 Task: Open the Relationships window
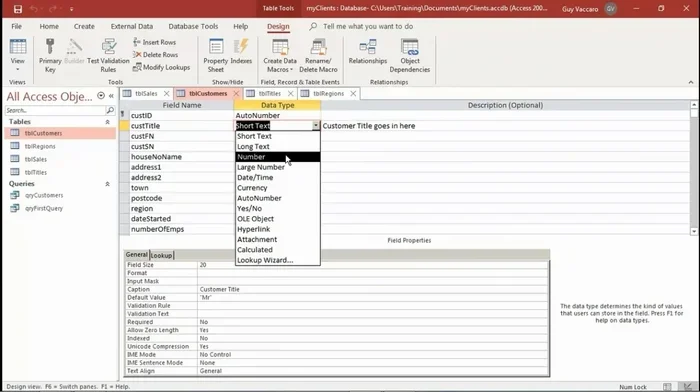(367, 51)
